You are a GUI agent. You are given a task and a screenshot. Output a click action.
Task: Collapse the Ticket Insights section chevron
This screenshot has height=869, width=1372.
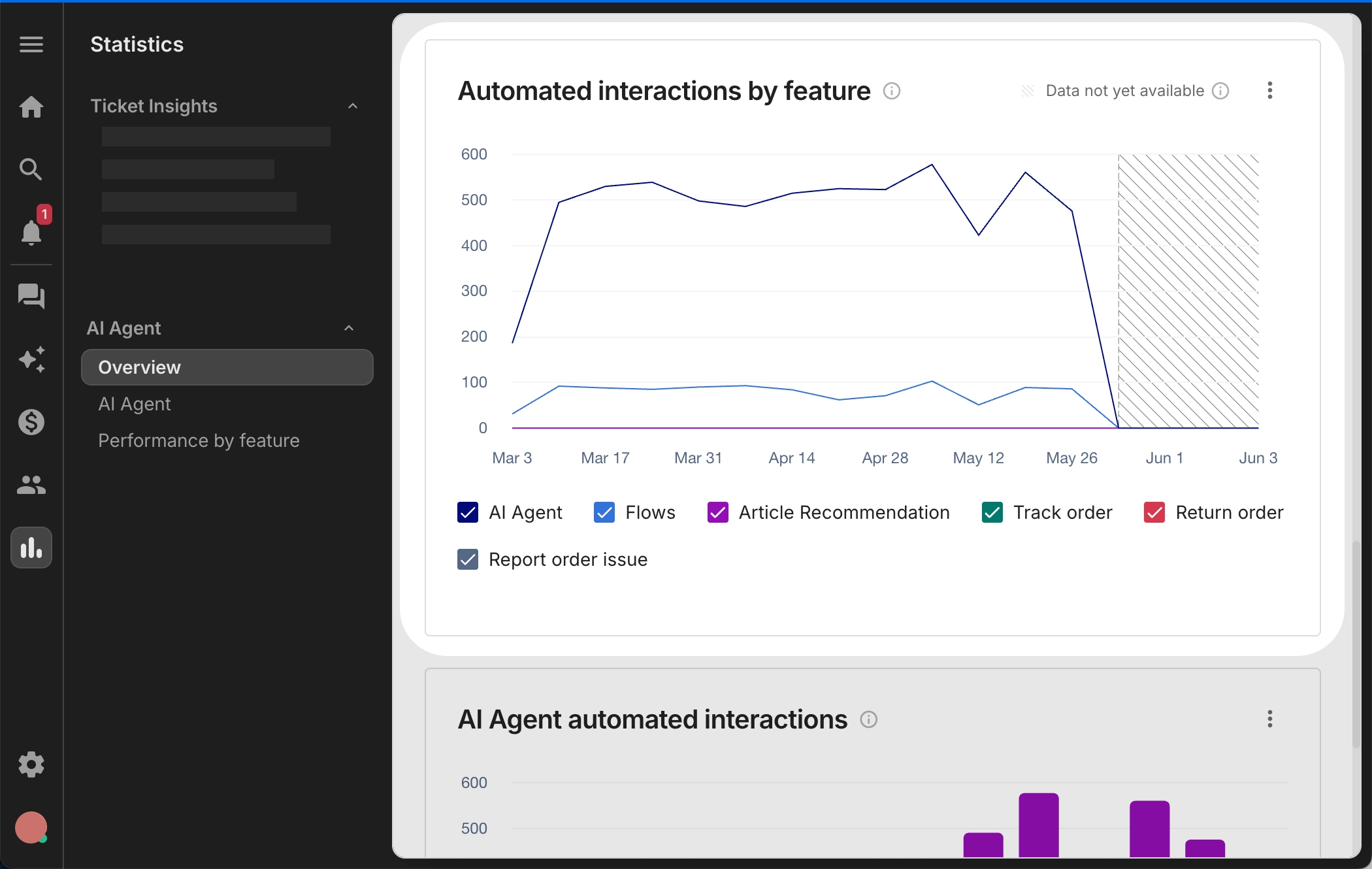pos(353,106)
